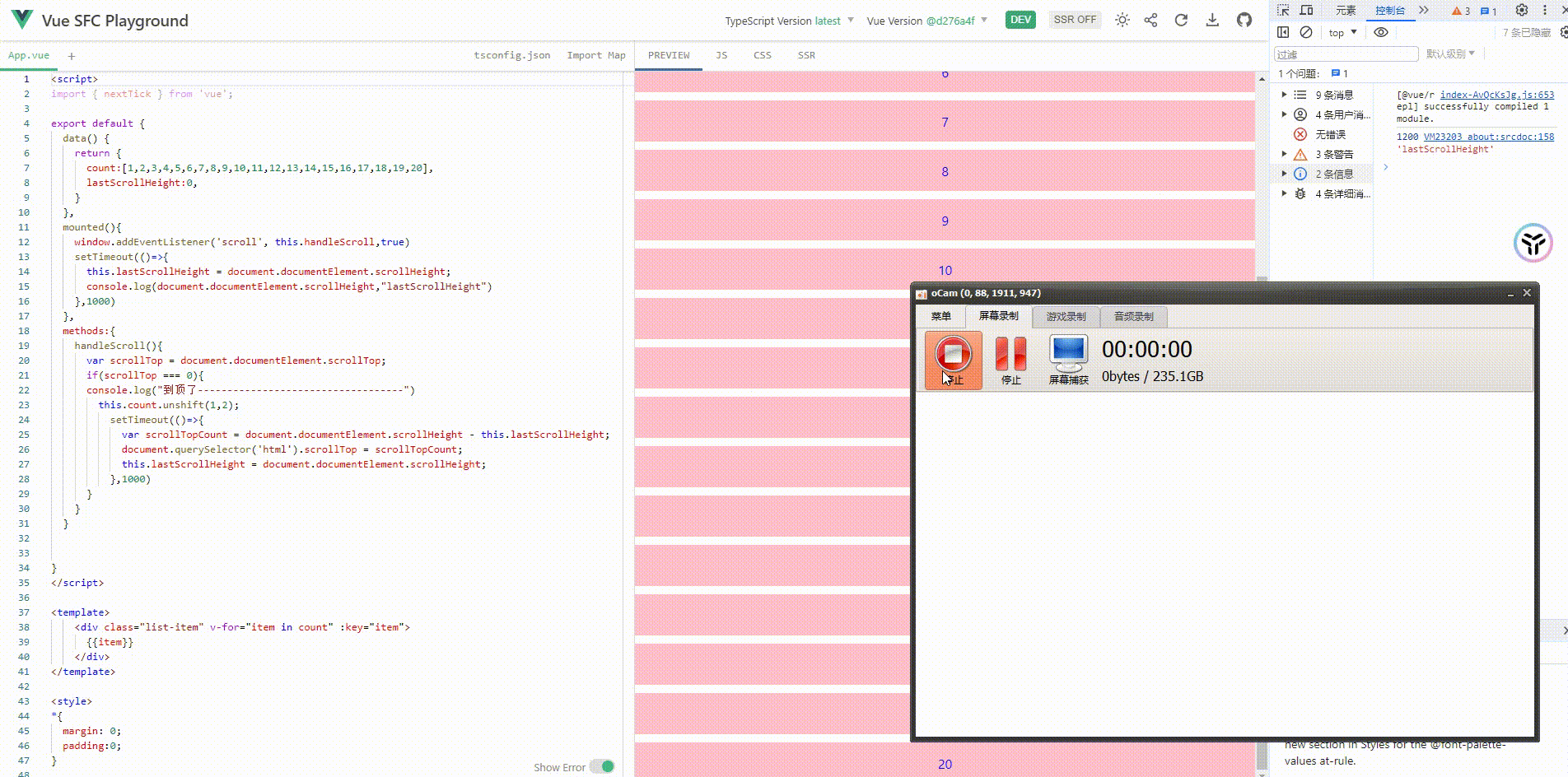Click list item 7 in the preview

pos(945,122)
